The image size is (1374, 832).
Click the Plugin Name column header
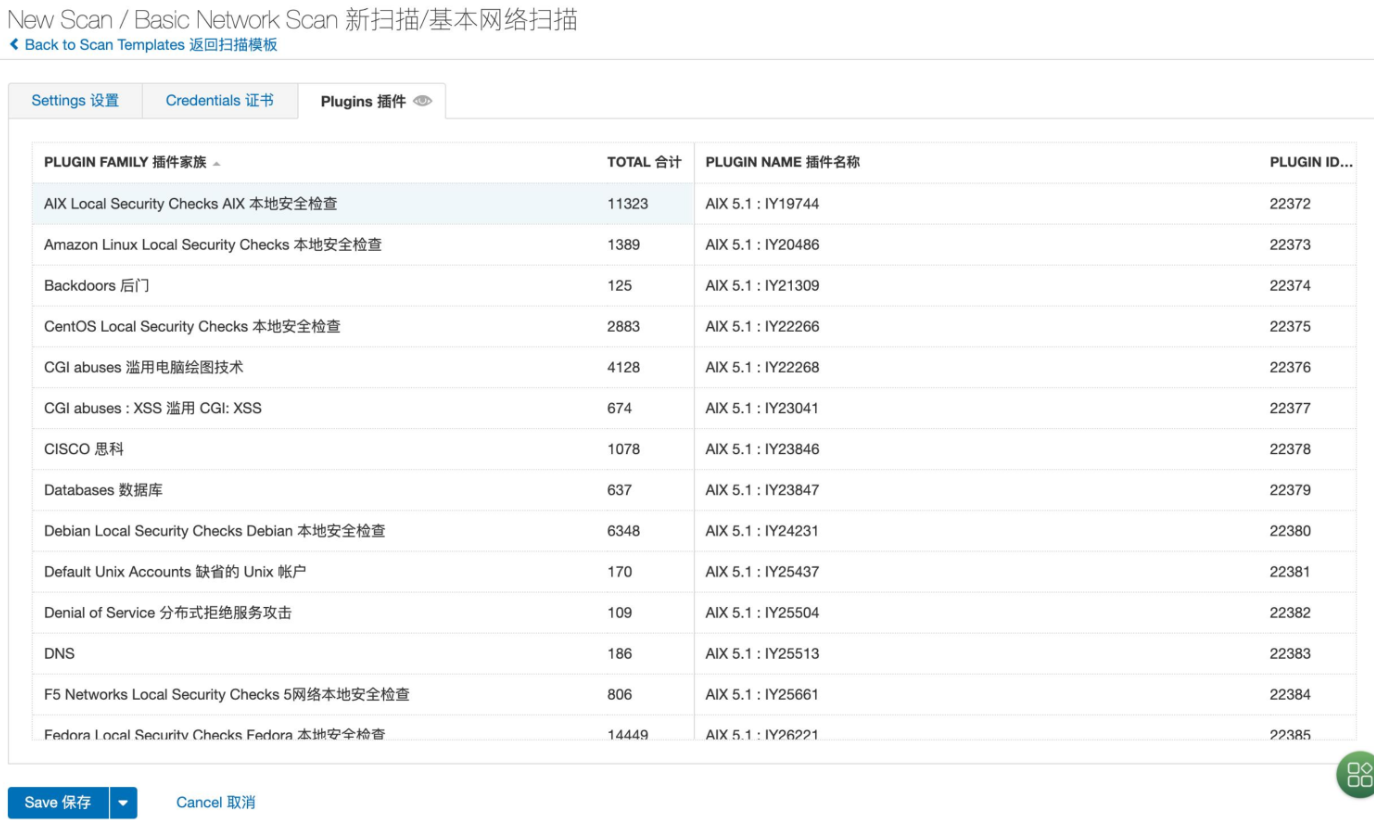[782, 162]
